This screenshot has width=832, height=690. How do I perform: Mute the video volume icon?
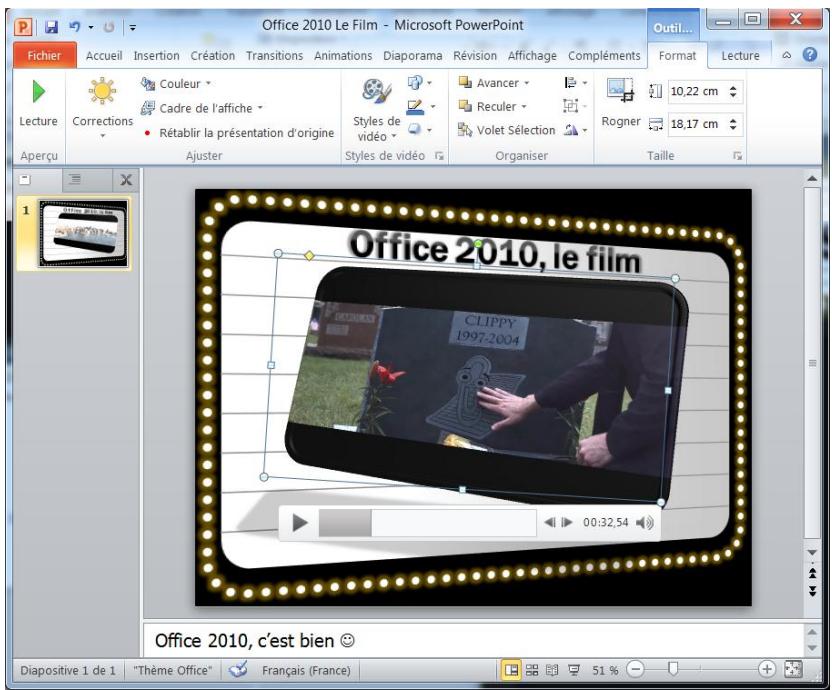click(x=645, y=523)
